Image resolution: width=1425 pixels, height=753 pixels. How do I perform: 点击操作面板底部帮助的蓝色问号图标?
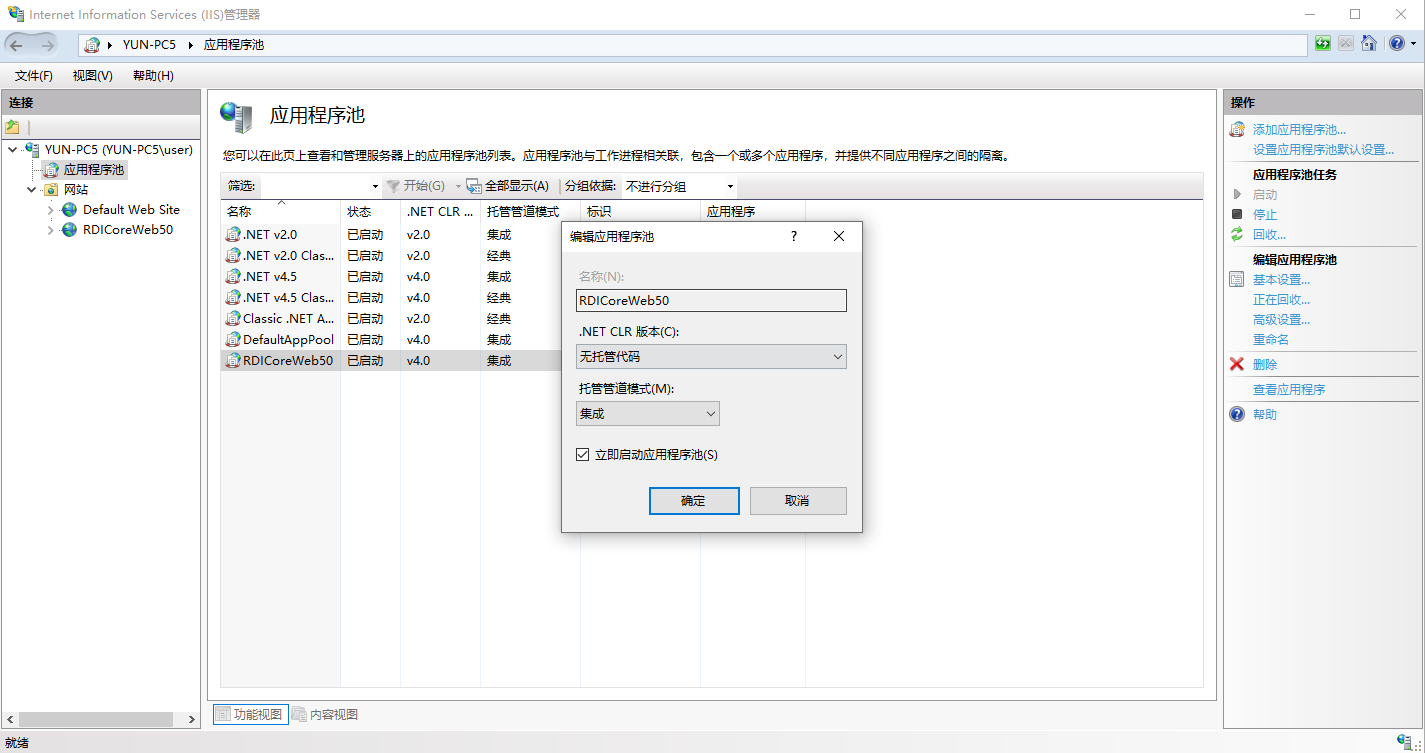point(1235,414)
